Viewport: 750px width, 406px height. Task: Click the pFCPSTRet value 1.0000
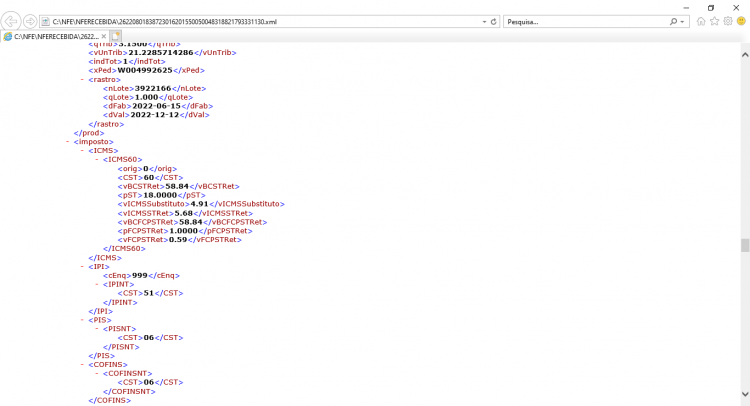pyautogui.click(x=184, y=230)
